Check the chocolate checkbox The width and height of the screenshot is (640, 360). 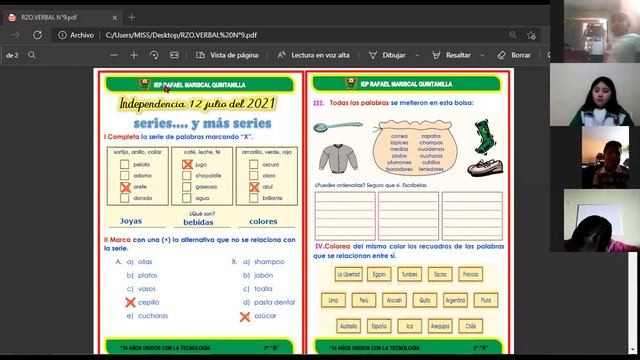coord(187,176)
